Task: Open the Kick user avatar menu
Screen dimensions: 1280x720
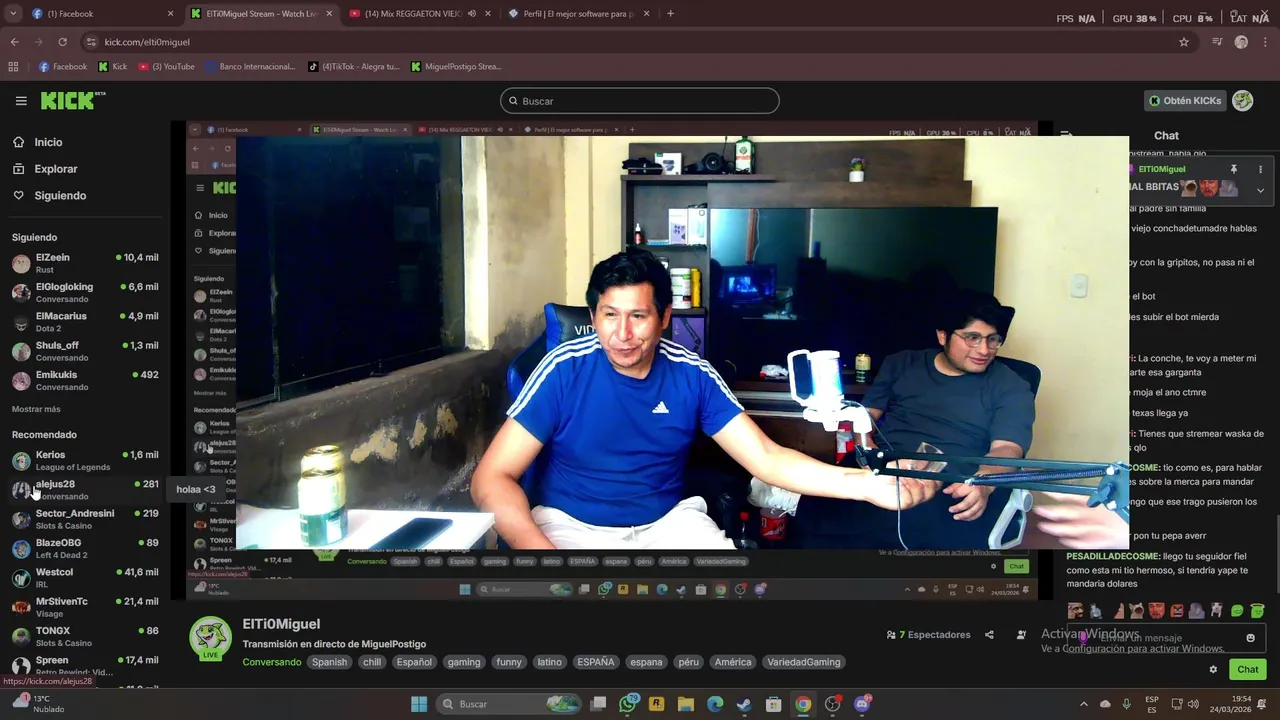Action: 1242,101
